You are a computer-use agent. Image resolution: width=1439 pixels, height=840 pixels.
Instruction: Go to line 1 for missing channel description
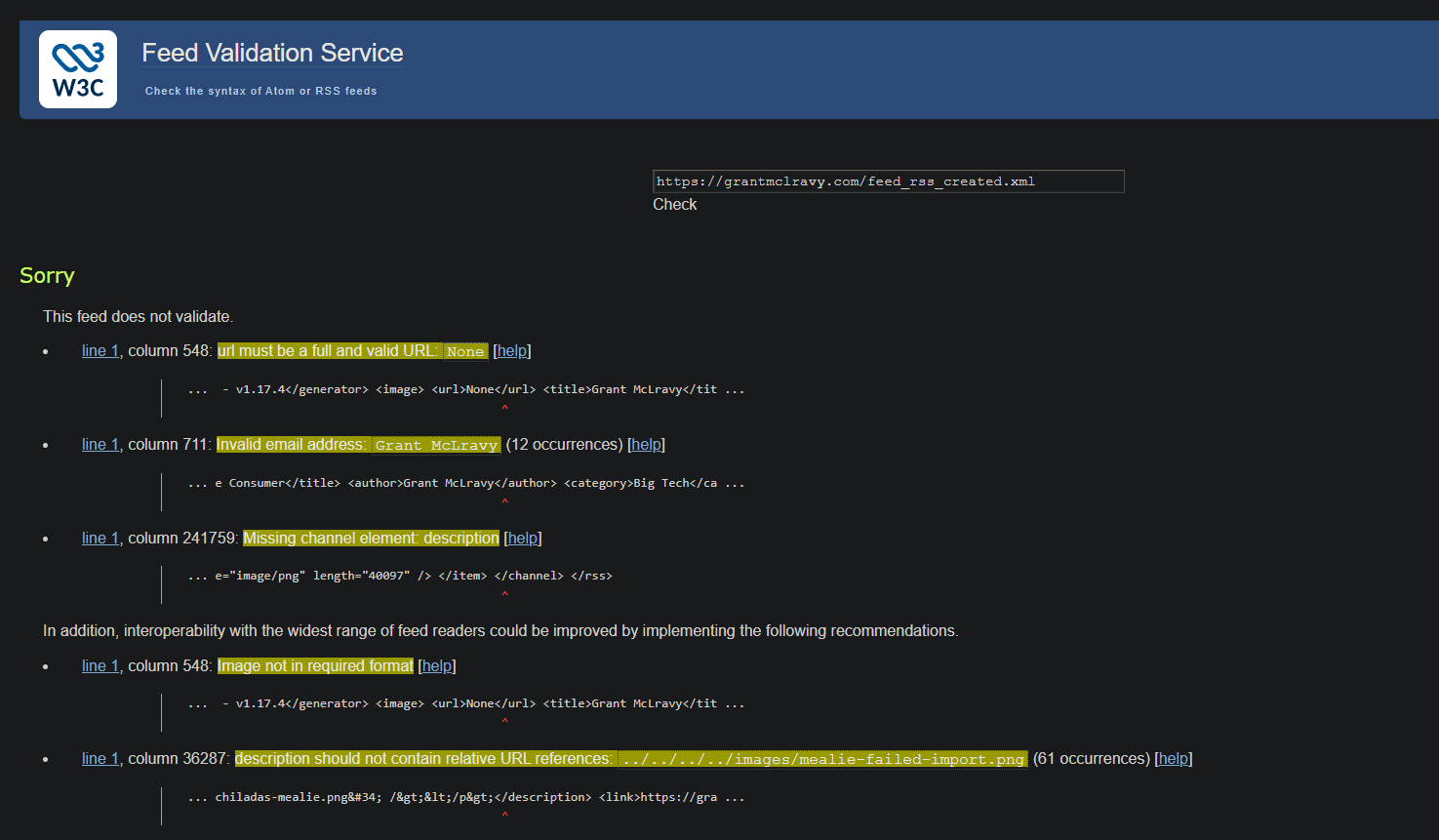click(100, 539)
